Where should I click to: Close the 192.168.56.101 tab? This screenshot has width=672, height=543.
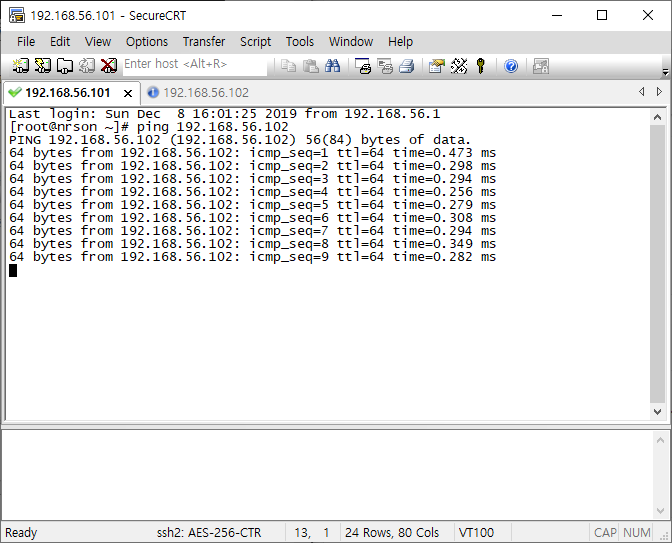coord(128,93)
